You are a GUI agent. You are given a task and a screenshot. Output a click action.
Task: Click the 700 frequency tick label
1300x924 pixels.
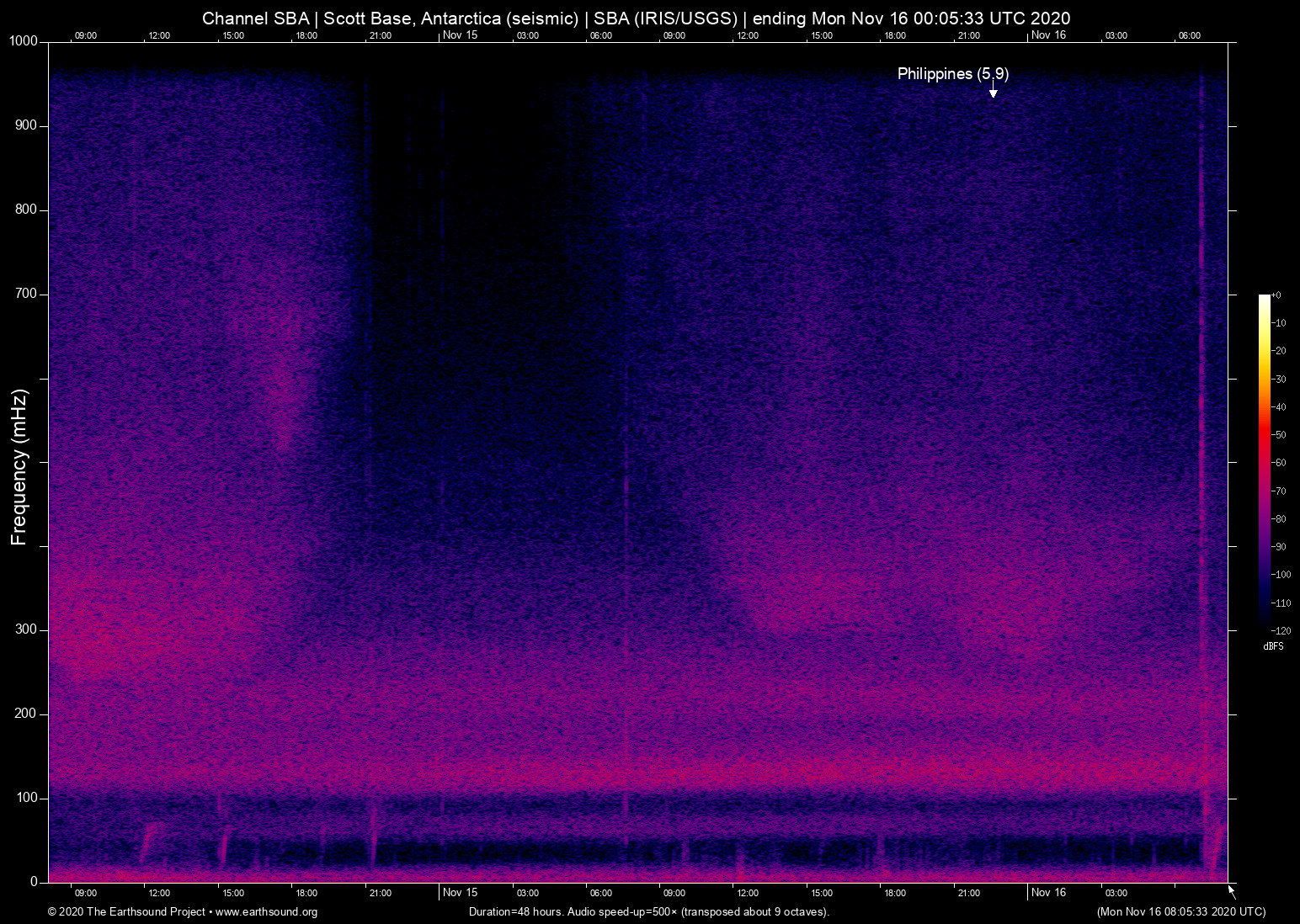[26, 294]
